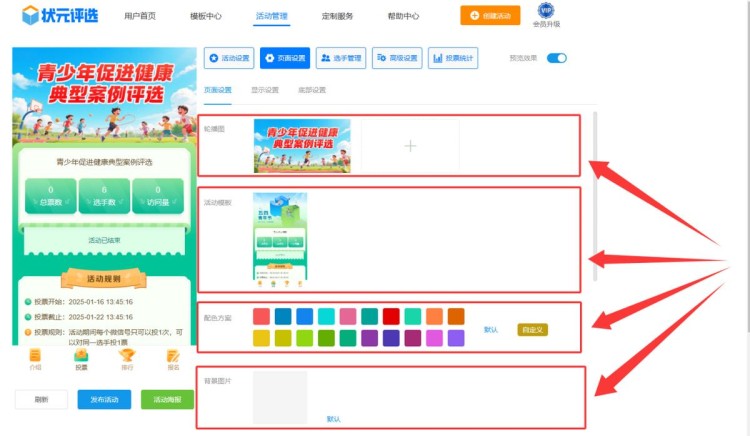Select the 投票 icon in preview footer

(x=81, y=356)
